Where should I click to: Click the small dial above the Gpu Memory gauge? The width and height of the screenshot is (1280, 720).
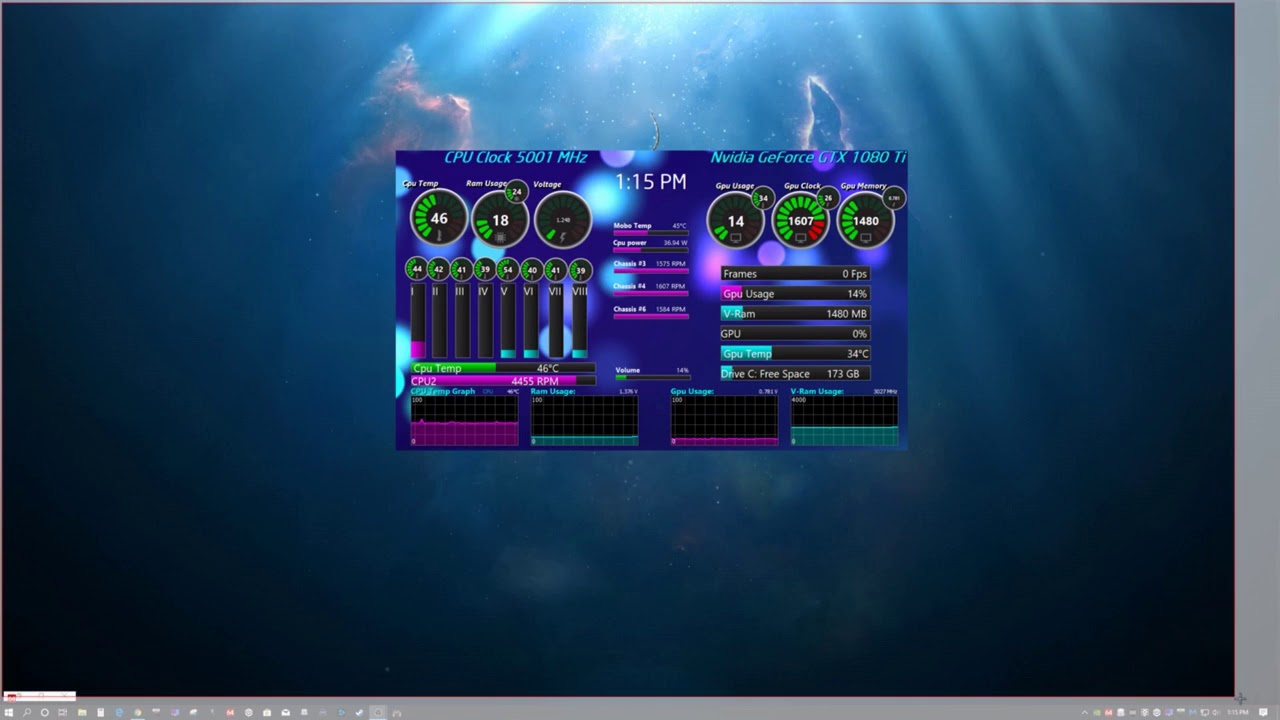click(x=894, y=198)
